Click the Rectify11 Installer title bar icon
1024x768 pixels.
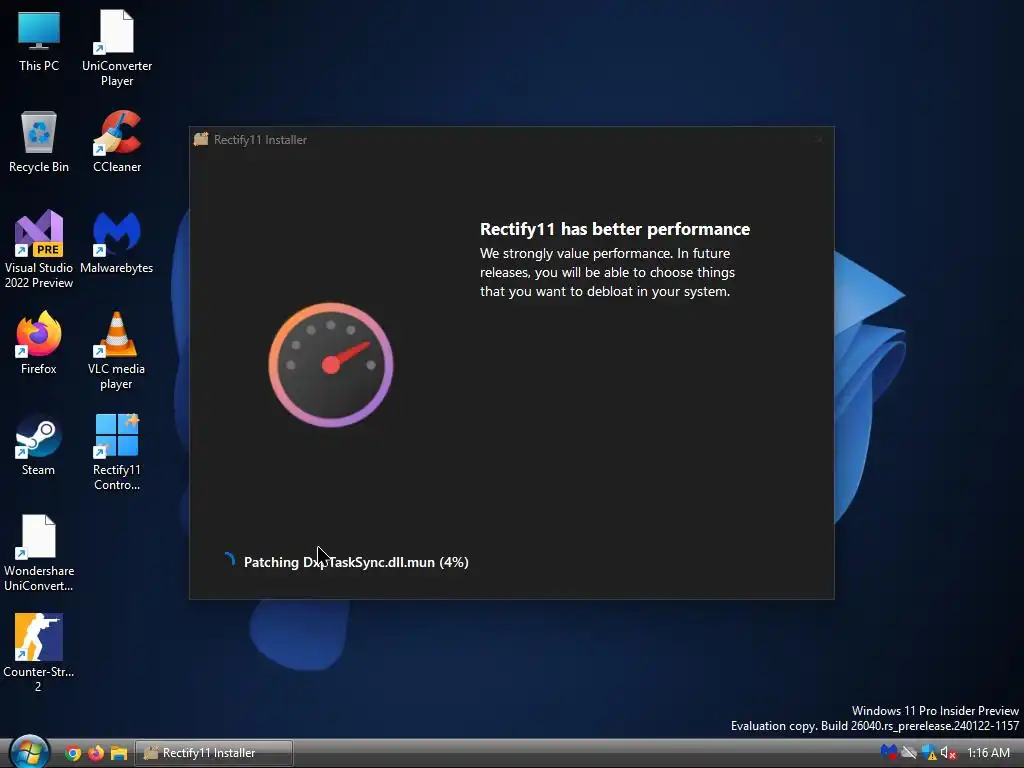[x=201, y=139]
